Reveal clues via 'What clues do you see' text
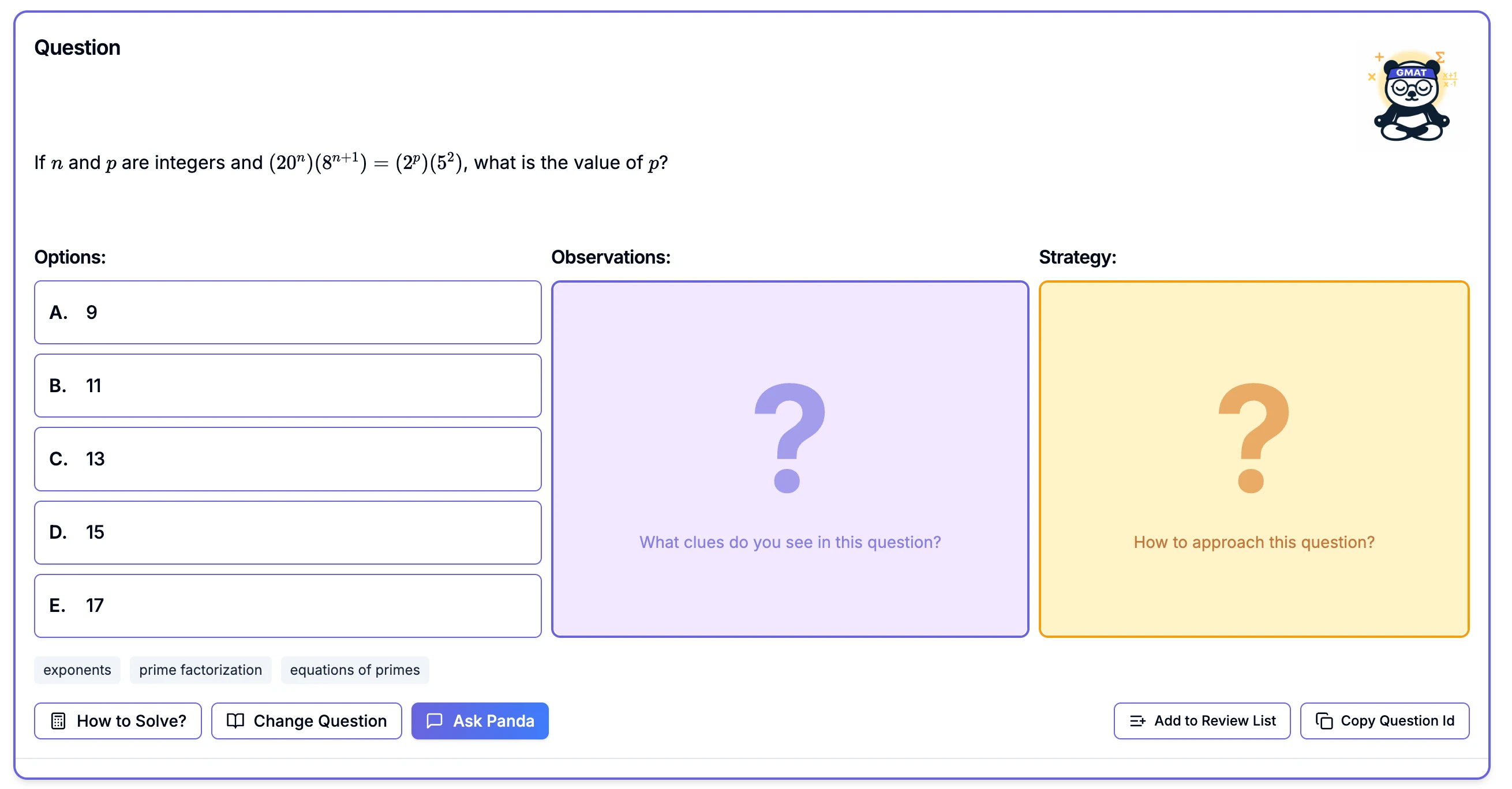 pos(789,542)
